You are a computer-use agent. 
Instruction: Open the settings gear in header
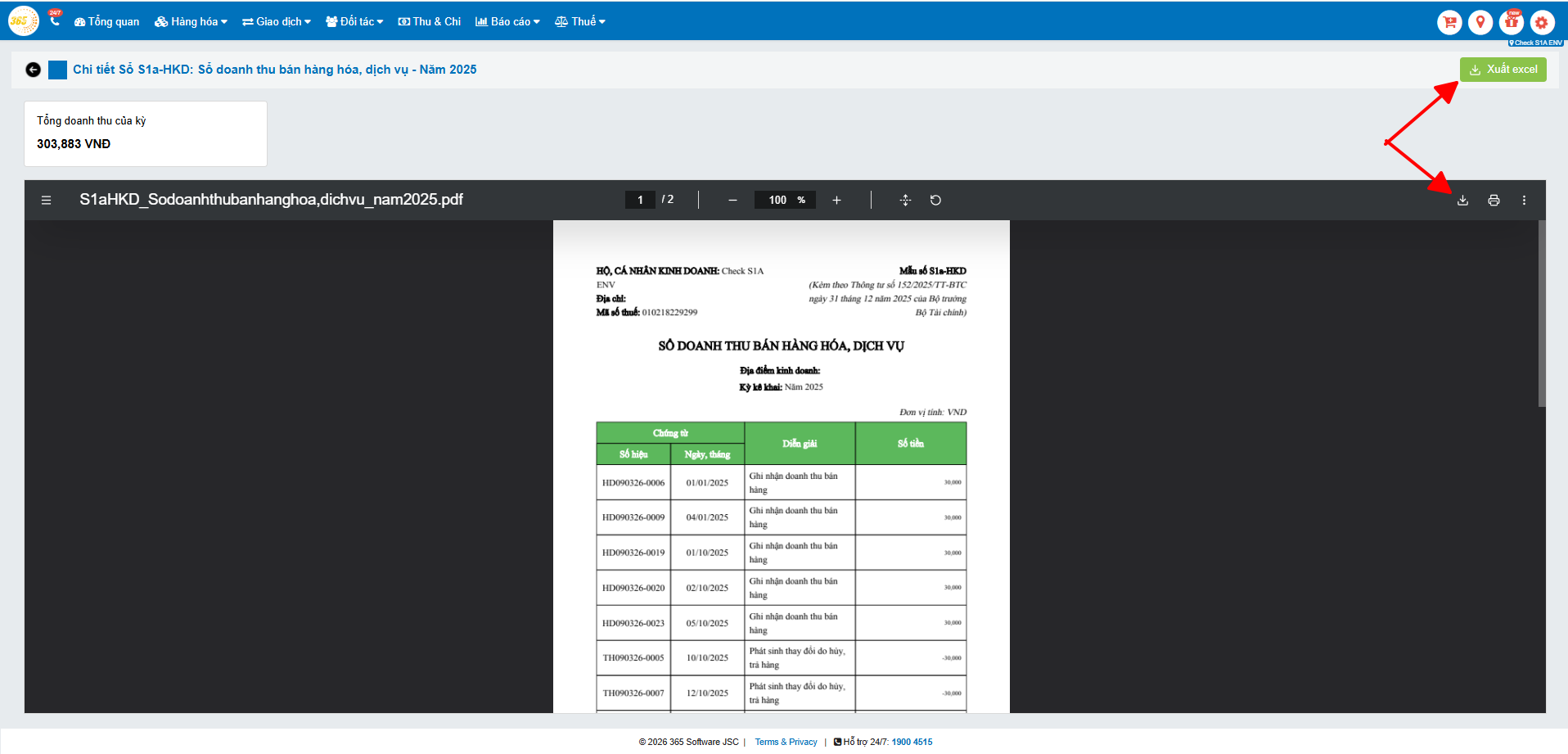[1542, 22]
